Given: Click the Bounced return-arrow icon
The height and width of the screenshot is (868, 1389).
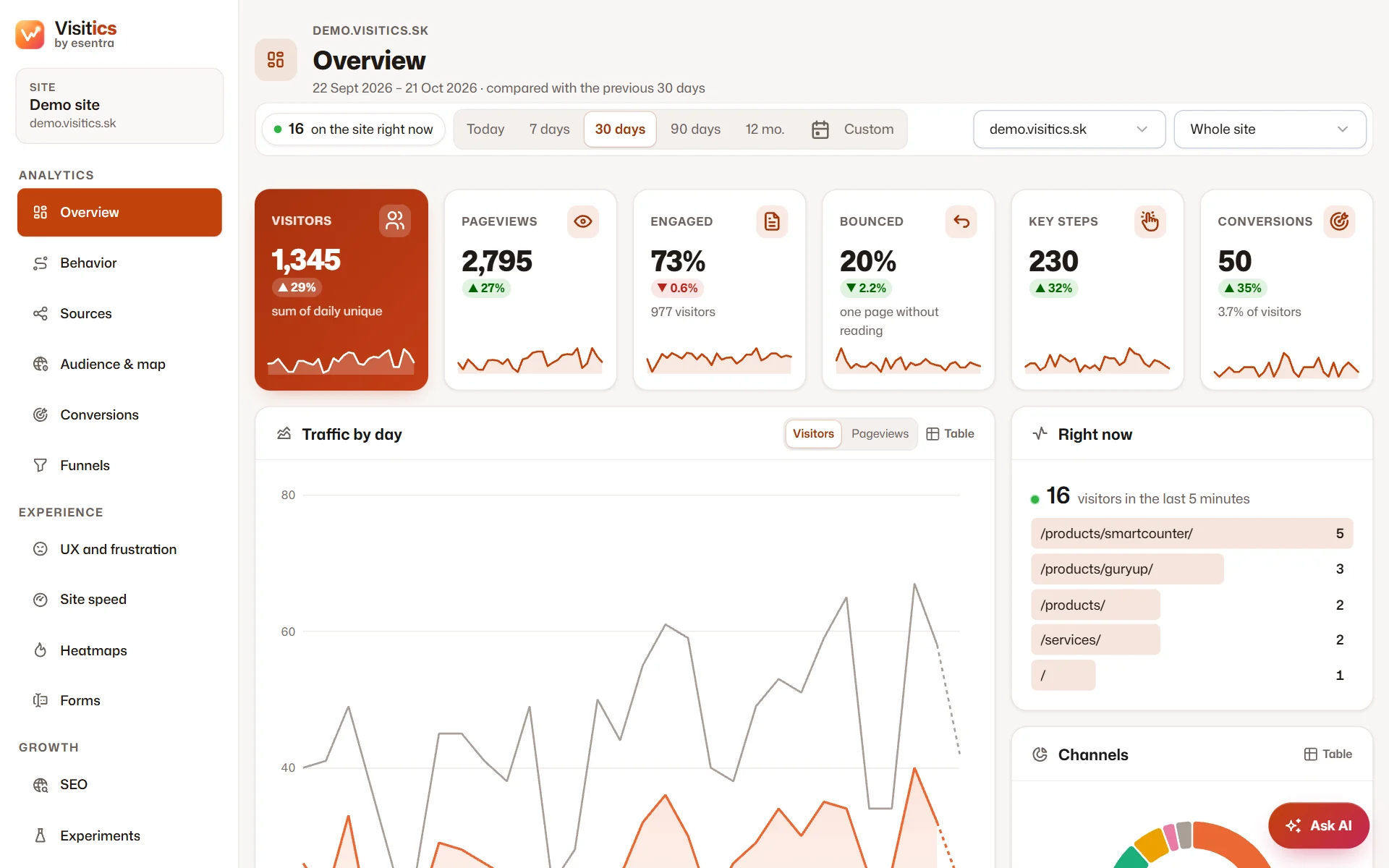Looking at the screenshot, I should click(x=961, y=221).
